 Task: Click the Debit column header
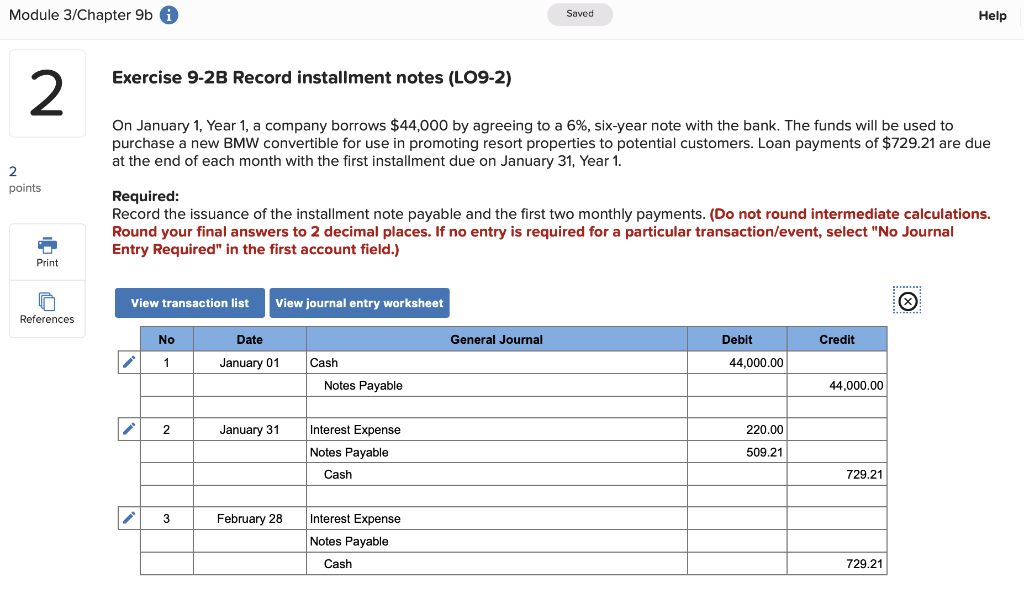pyautogui.click(x=737, y=339)
